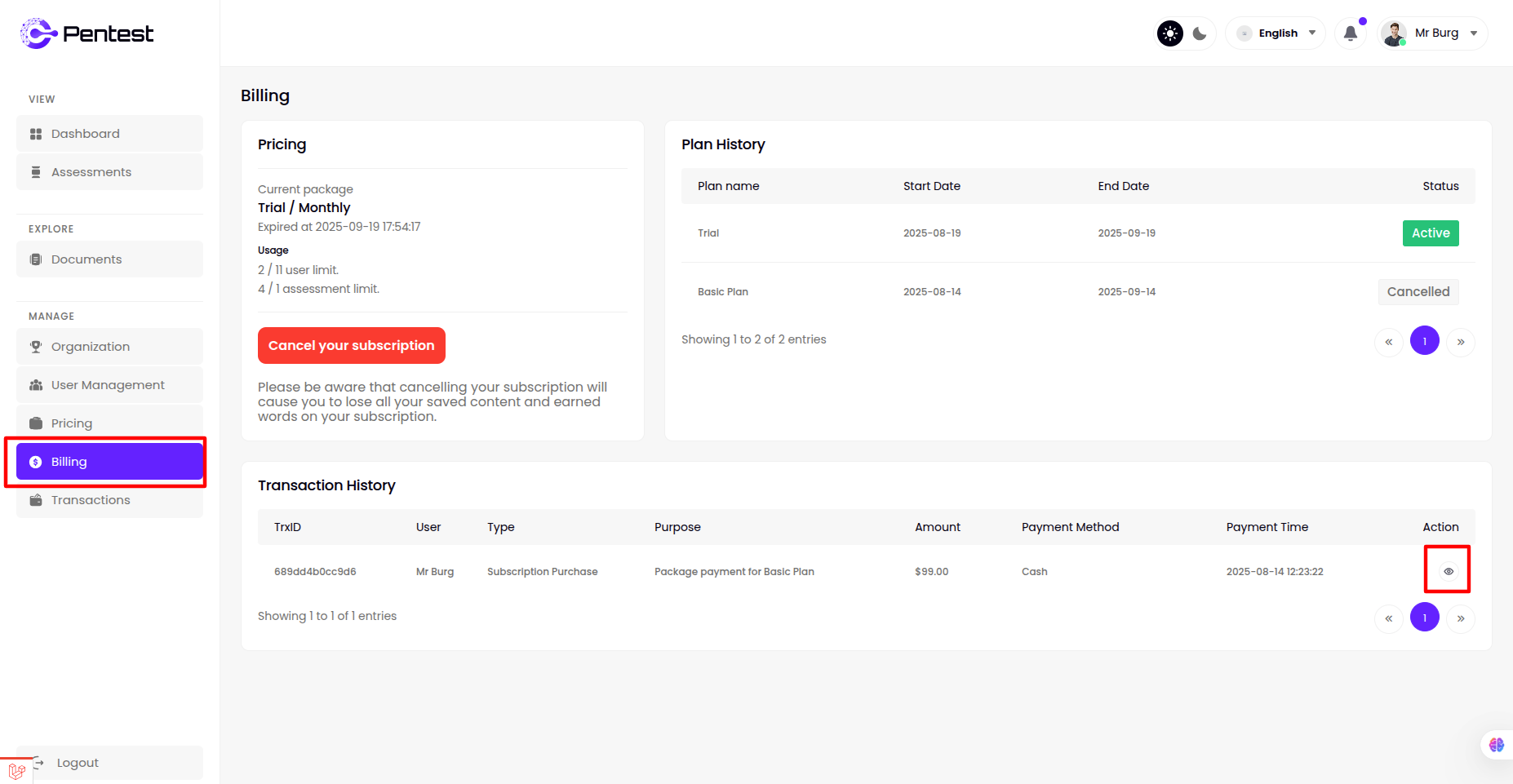
Task: Go to next page in Plan History
Action: point(1461,342)
